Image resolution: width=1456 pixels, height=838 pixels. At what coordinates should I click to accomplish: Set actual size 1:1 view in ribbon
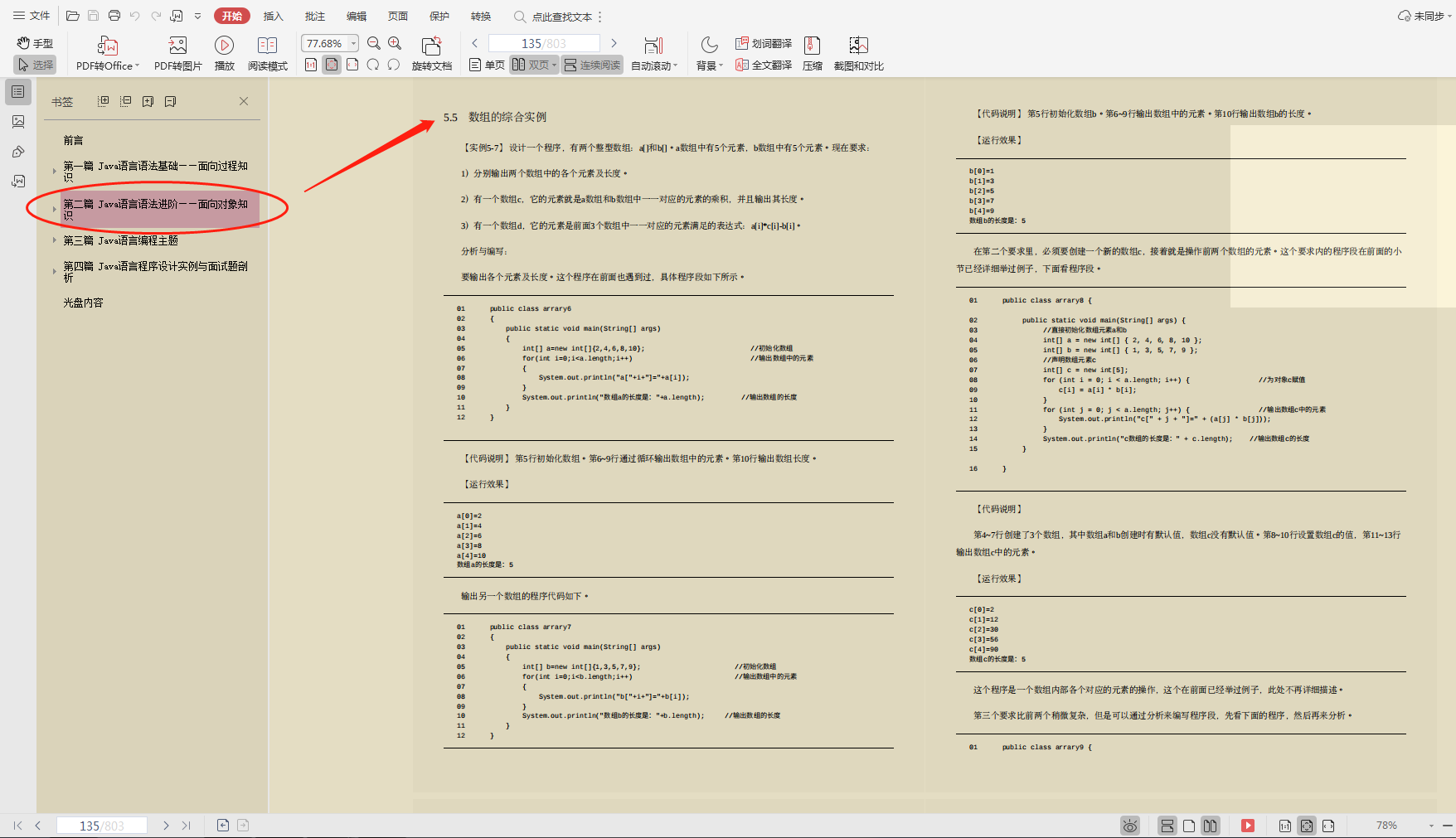point(311,65)
